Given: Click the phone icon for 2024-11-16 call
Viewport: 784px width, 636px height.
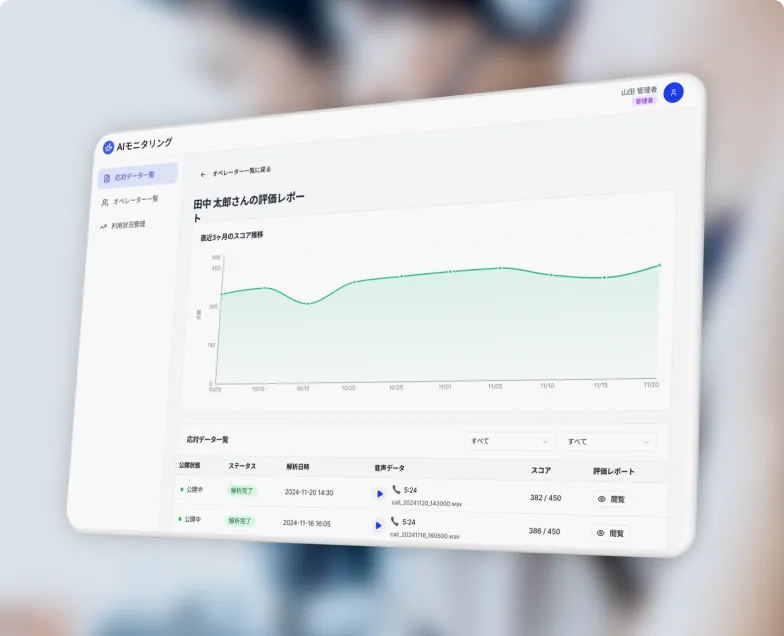Looking at the screenshot, I should [394, 522].
